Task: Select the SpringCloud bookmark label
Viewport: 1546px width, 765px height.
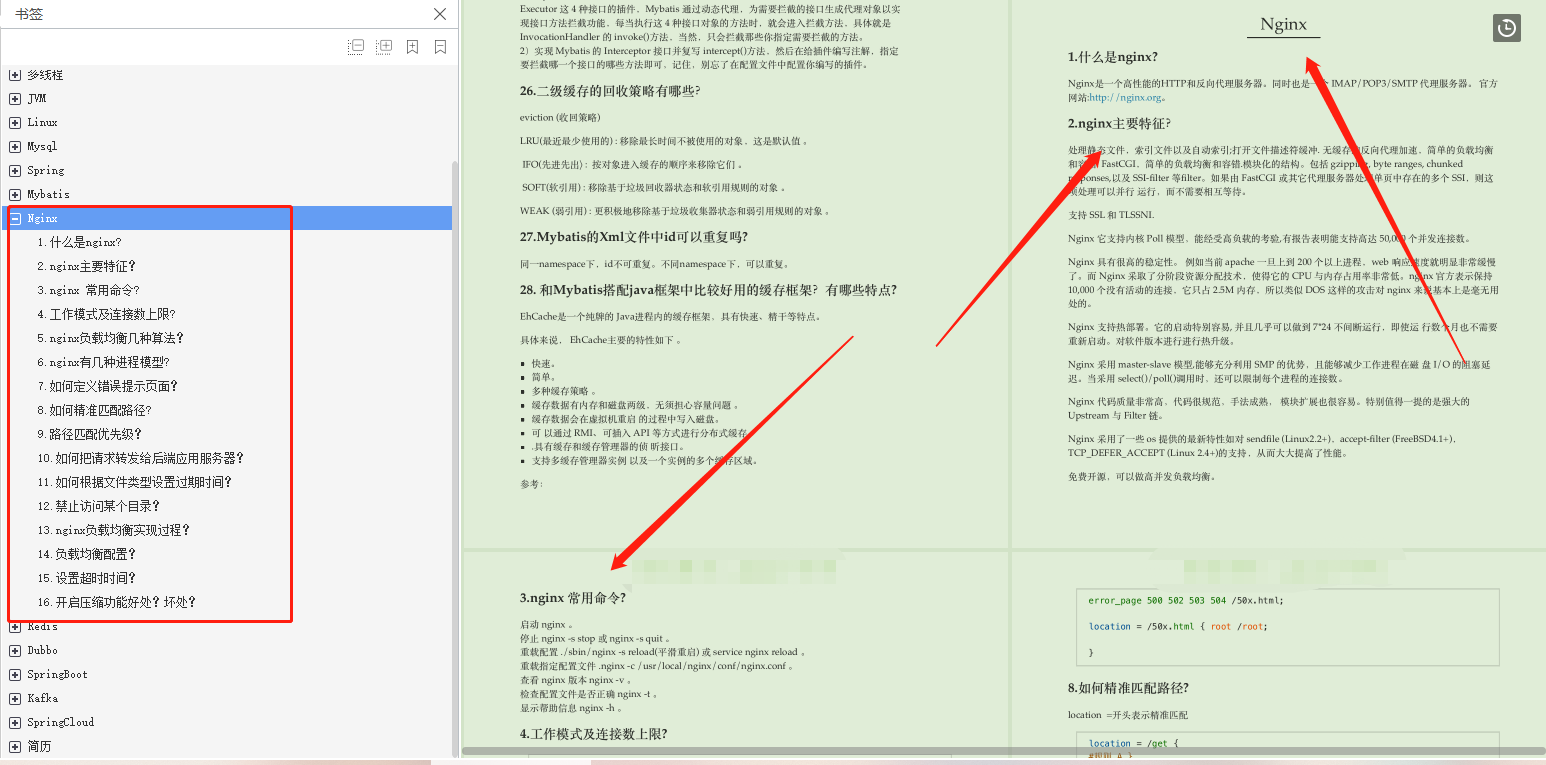Action: click(60, 722)
